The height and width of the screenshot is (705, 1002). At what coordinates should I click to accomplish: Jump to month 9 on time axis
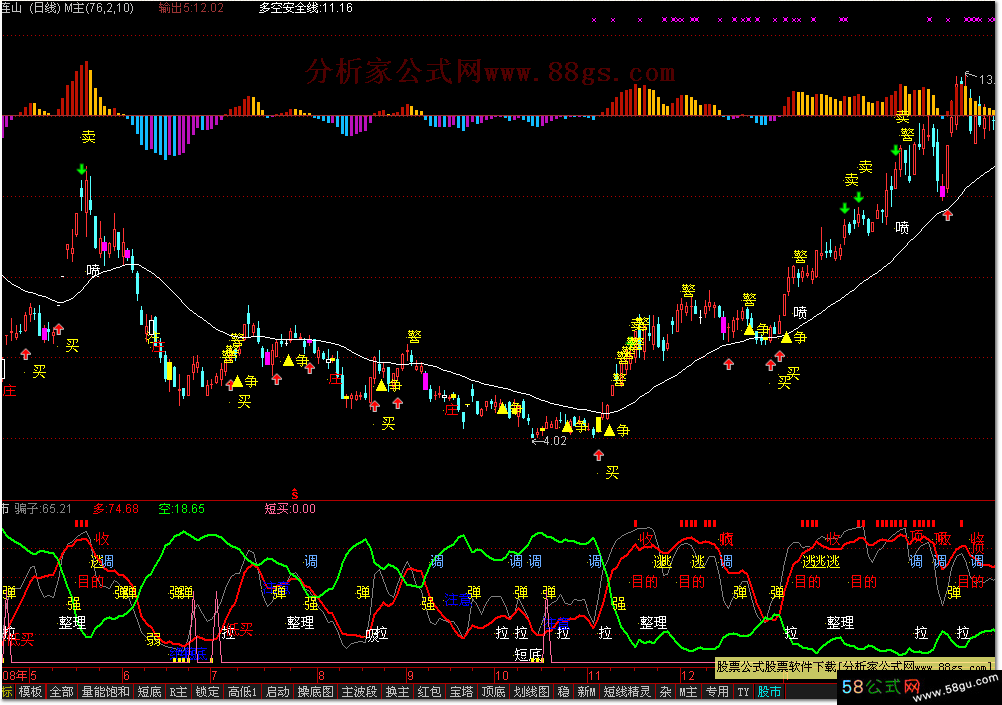coord(410,675)
